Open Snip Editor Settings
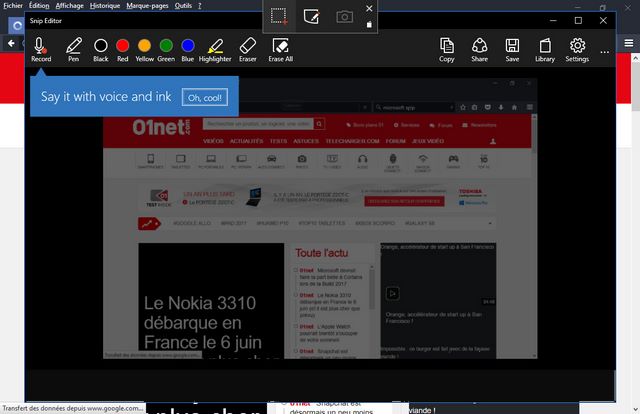Viewport: 640px width, 414px height. point(577,48)
